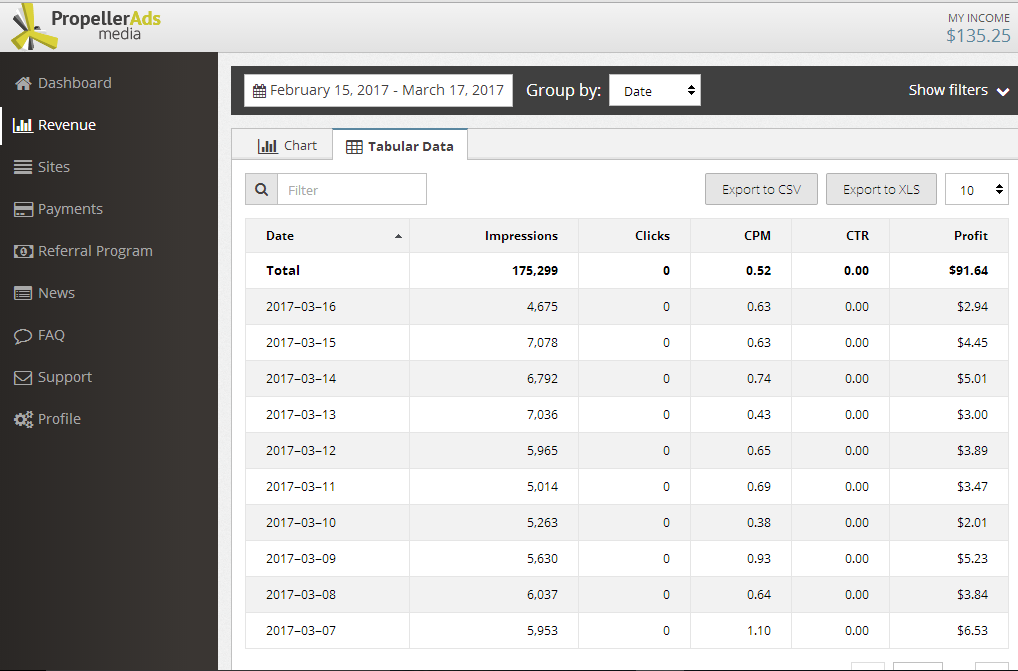Open the Group by Date dropdown

(x=654, y=90)
